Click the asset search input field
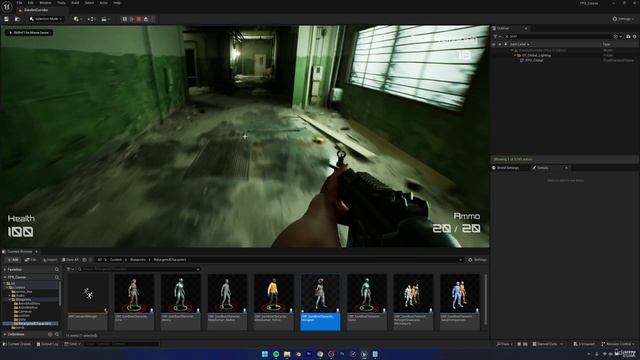Viewport: 640px width, 360px height. 139,269
